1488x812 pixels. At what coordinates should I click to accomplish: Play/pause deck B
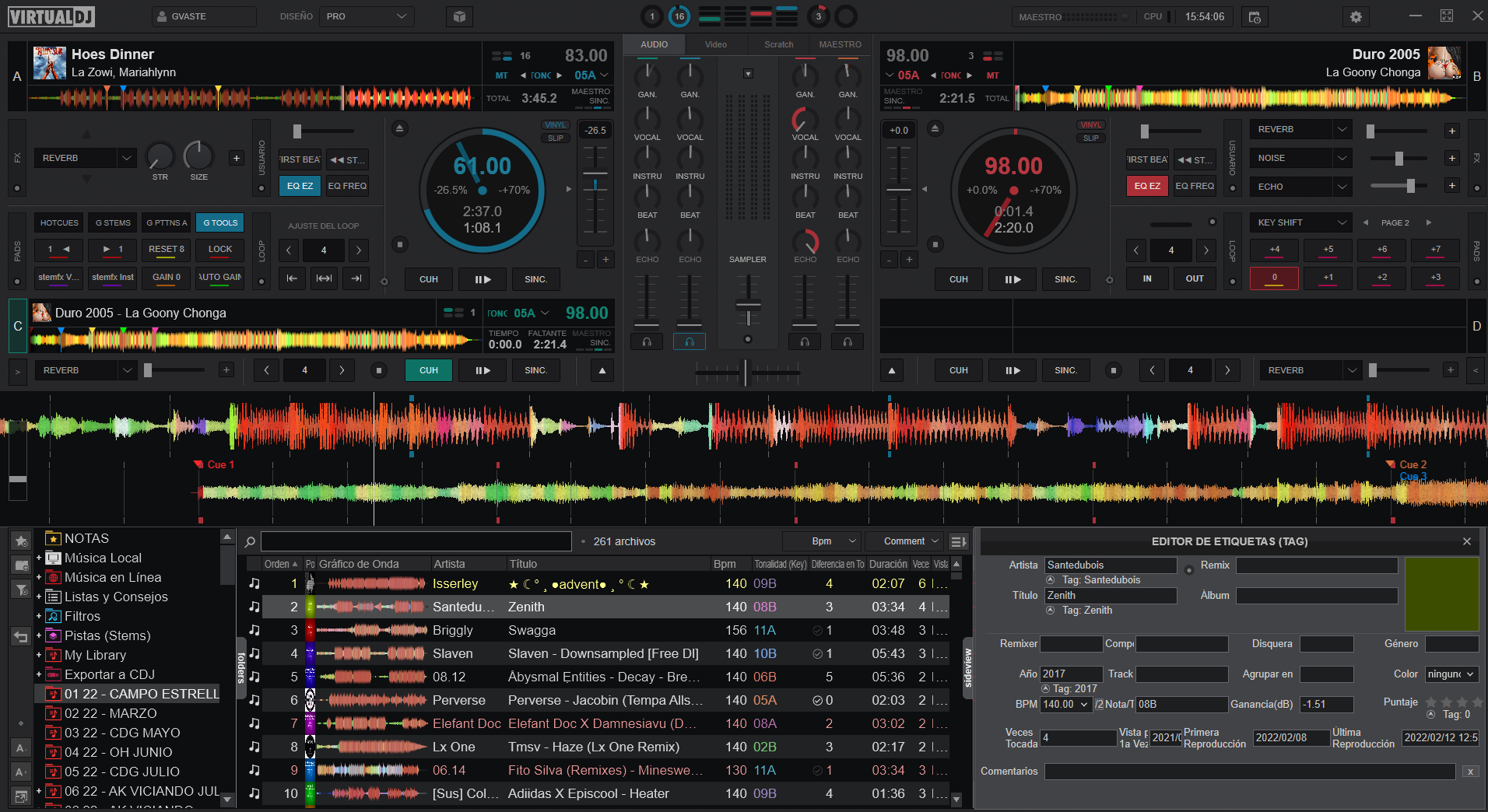point(1012,279)
